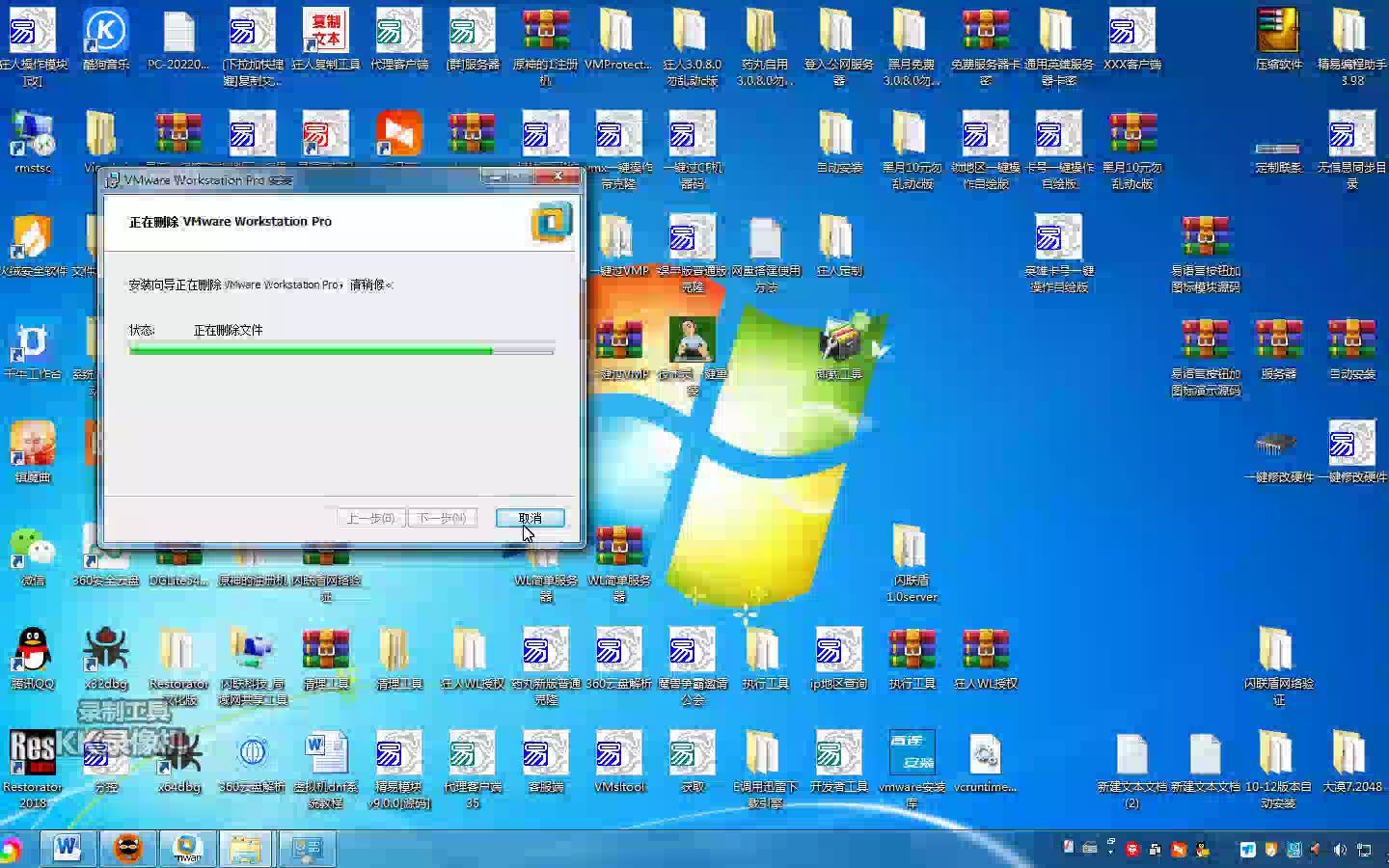1389x868 pixels.
Task: Open the 酷狗音乐 desktop shortcut
Action: pos(106,40)
